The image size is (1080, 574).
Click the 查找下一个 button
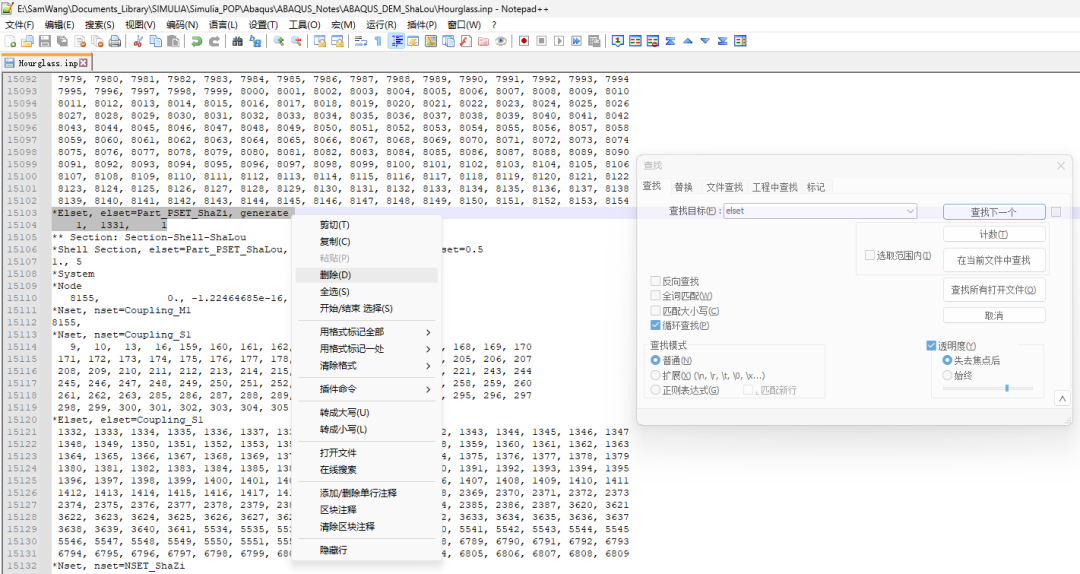(x=994, y=212)
